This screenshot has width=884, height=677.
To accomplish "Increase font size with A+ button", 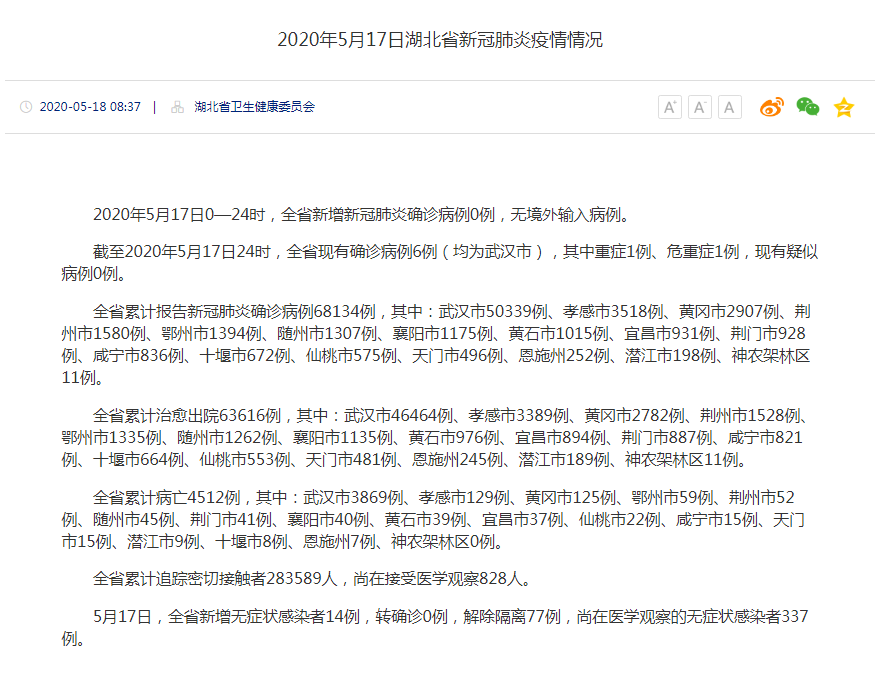I will click(670, 107).
